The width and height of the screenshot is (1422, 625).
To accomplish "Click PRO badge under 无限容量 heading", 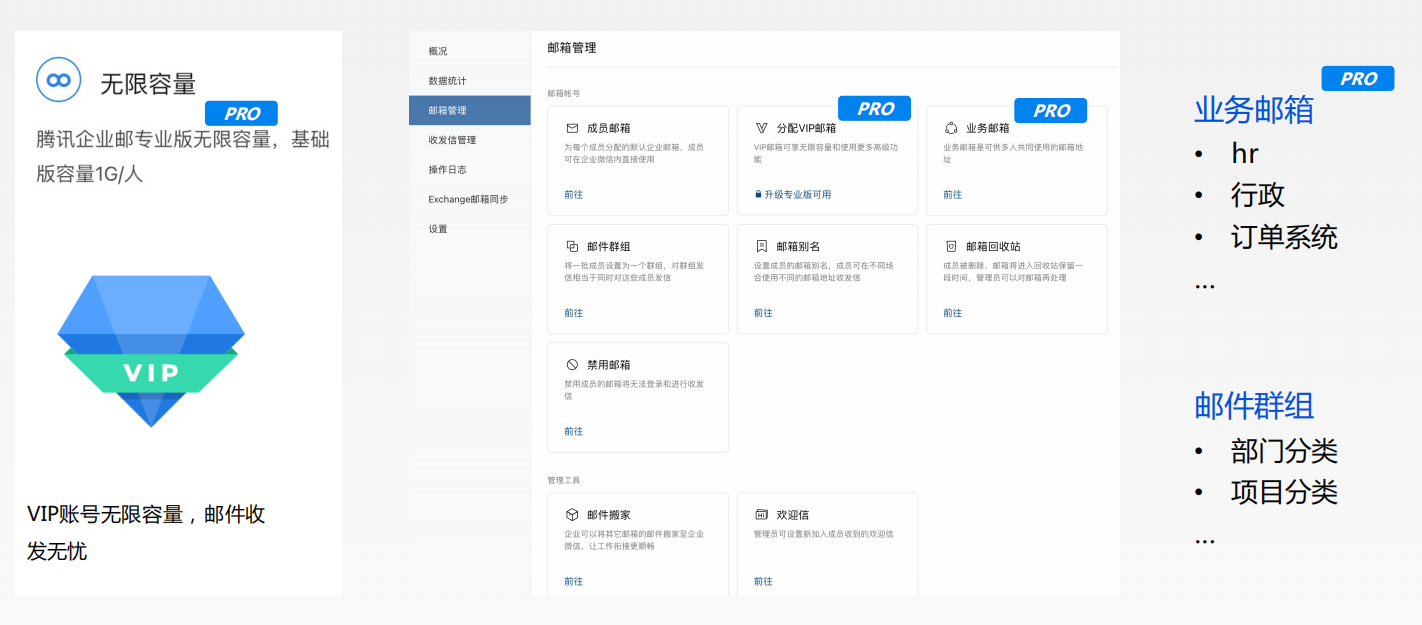I will coord(241,113).
